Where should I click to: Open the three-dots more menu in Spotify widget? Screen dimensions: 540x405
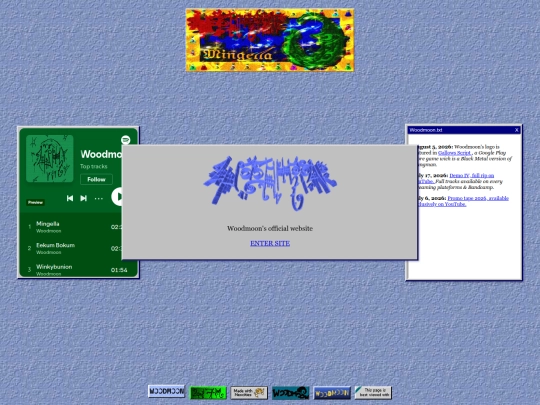(99, 198)
